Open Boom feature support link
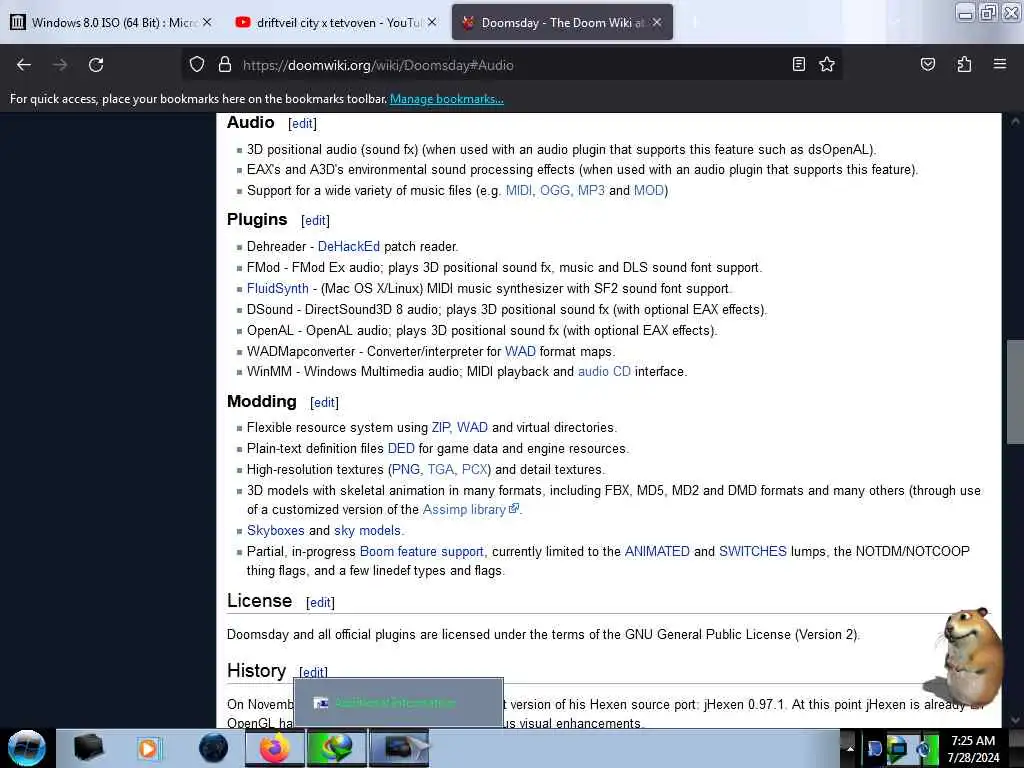Image resolution: width=1024 pixels, height=768 pixels. [x=422, y=551]
